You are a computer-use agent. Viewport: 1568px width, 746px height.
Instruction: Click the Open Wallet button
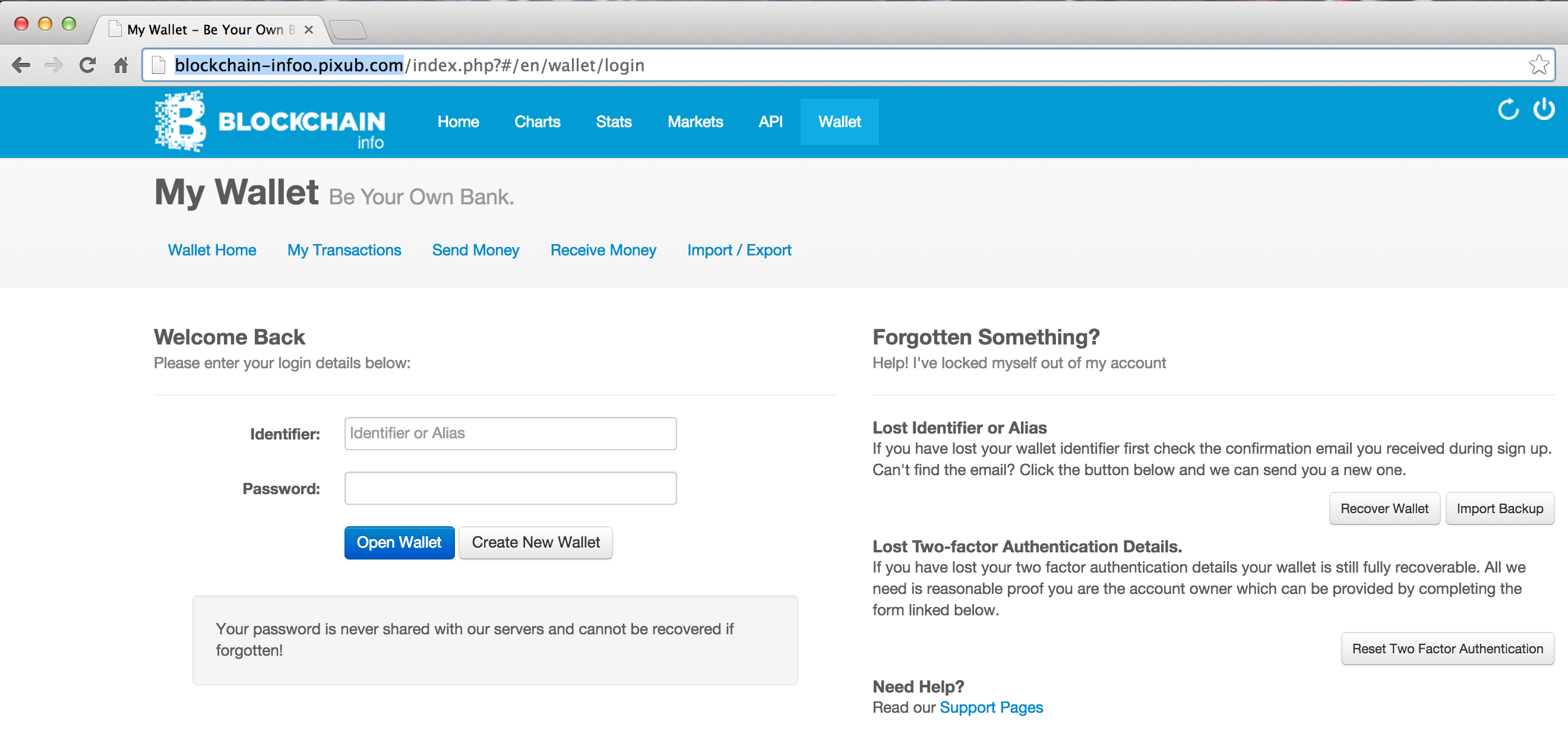tap(399, 542)
